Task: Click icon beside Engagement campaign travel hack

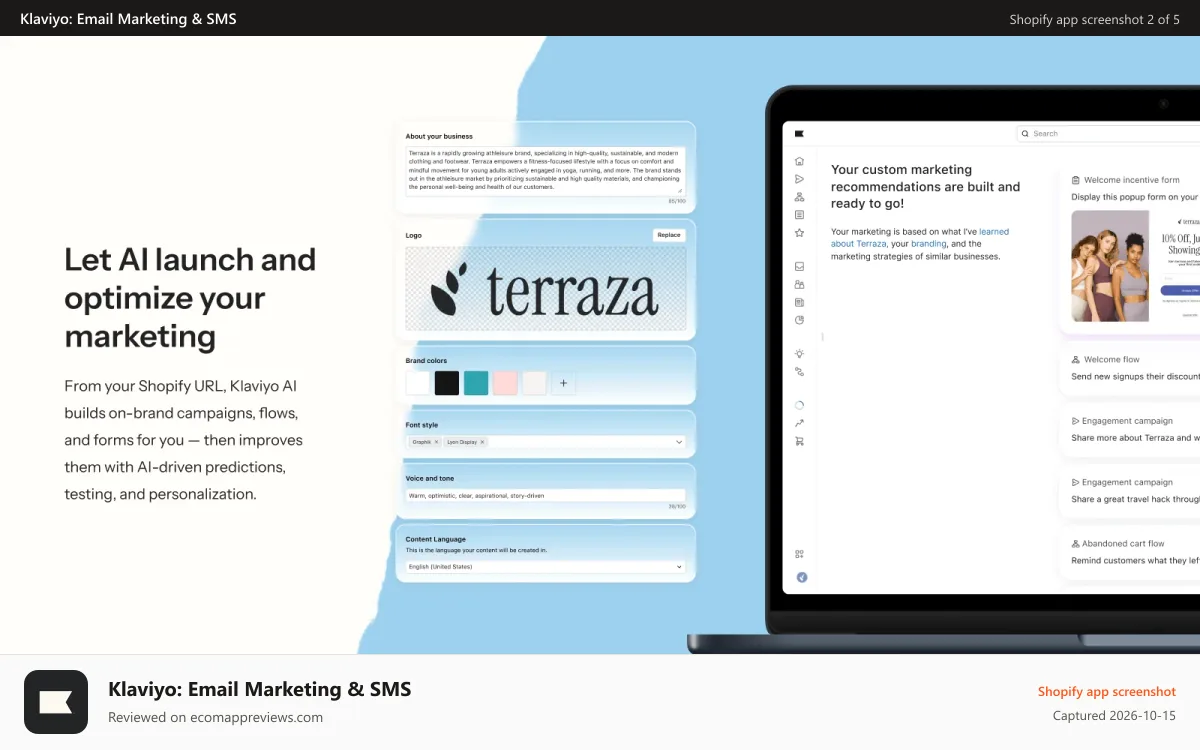Action: click(x=1075, y=482)
